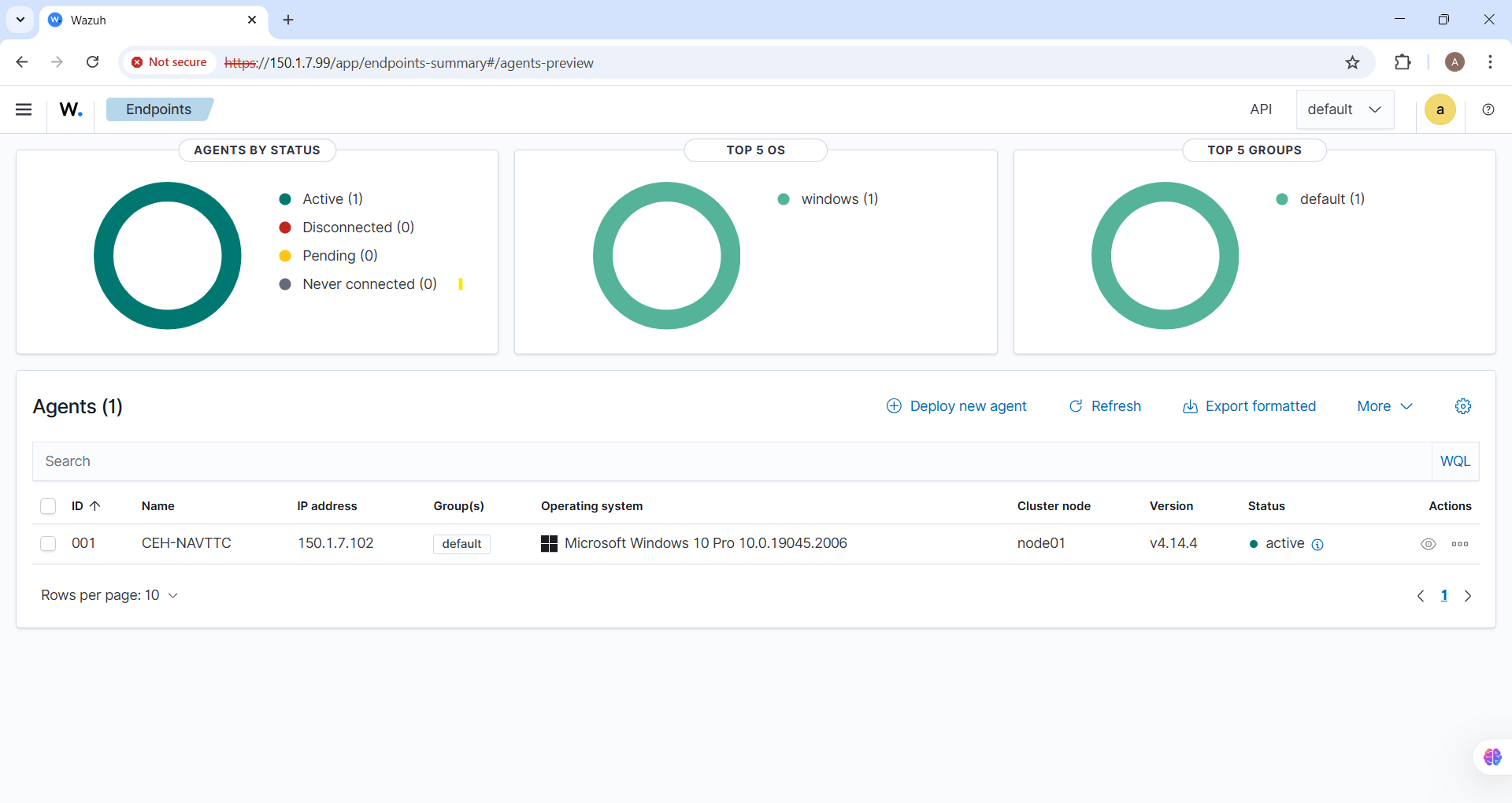Change Rows per page setting
1512x803 pixels.
[x=109, y=595]
